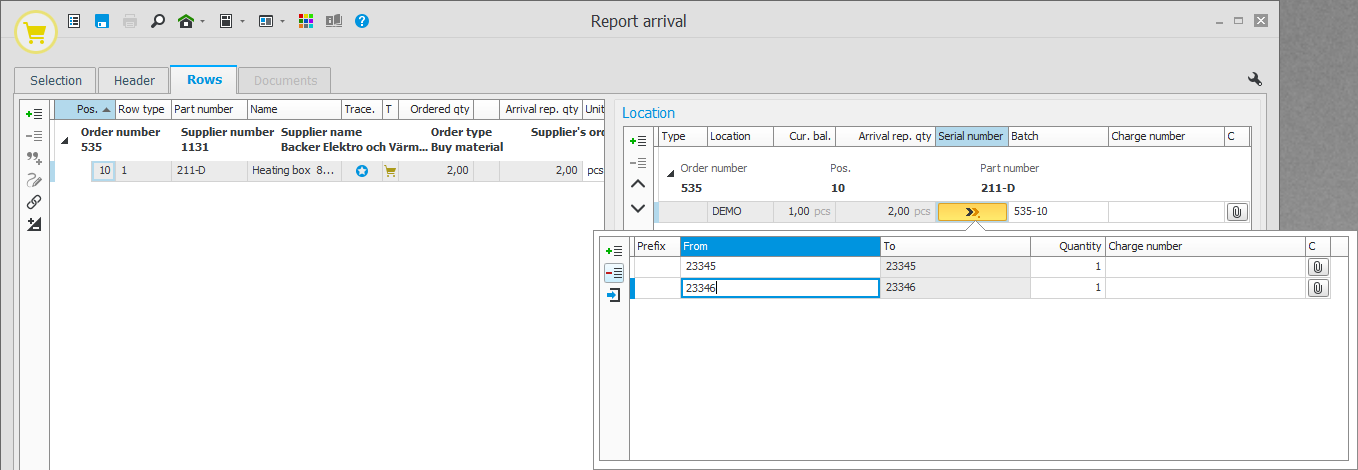This screenshot has width=1358, height=470.
Task: Sort by the Pos. column header
Action: (86, 110)
